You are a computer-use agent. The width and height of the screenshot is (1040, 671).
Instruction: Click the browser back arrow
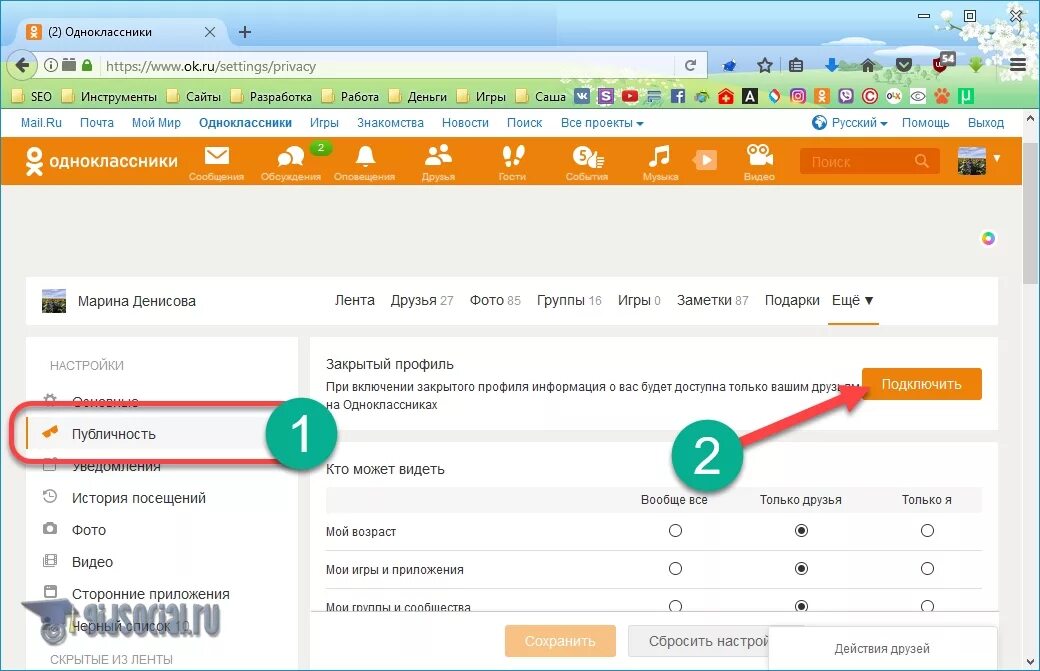pyautogui.click(x=21, y=66)
